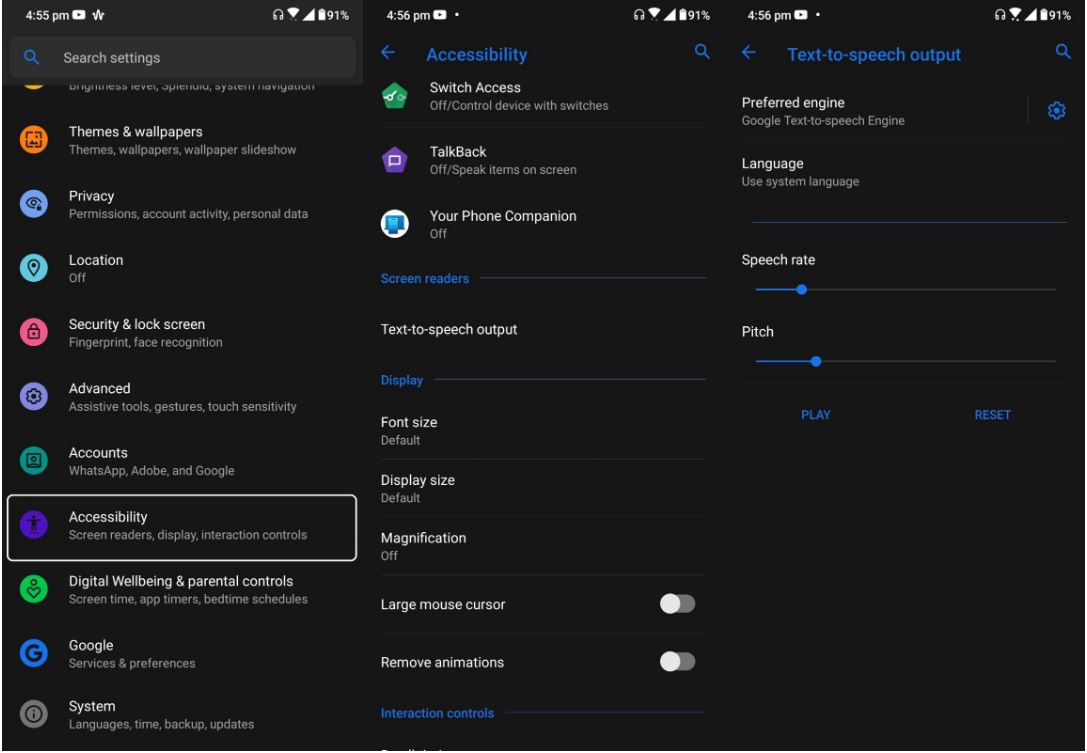Open Text-to-speech output option

(543, 329)
